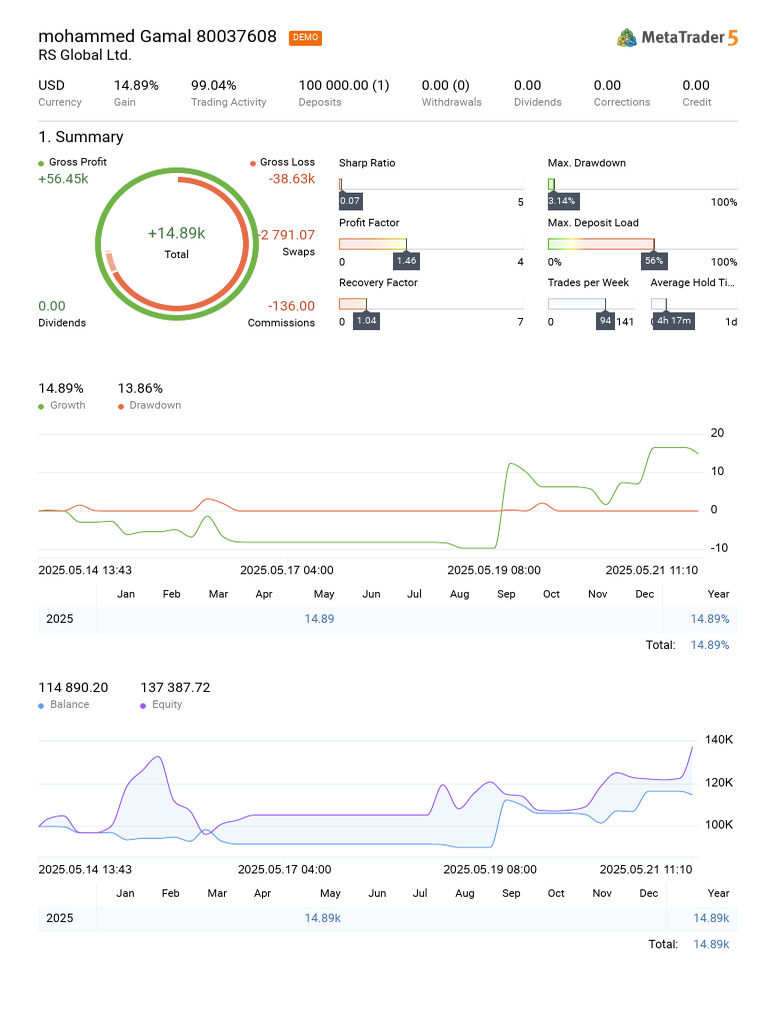The height and width of the screenshot is (1024, 768).
Task: Click the Sharp Ratio 0.07 marker
Action: pos(350,201)
